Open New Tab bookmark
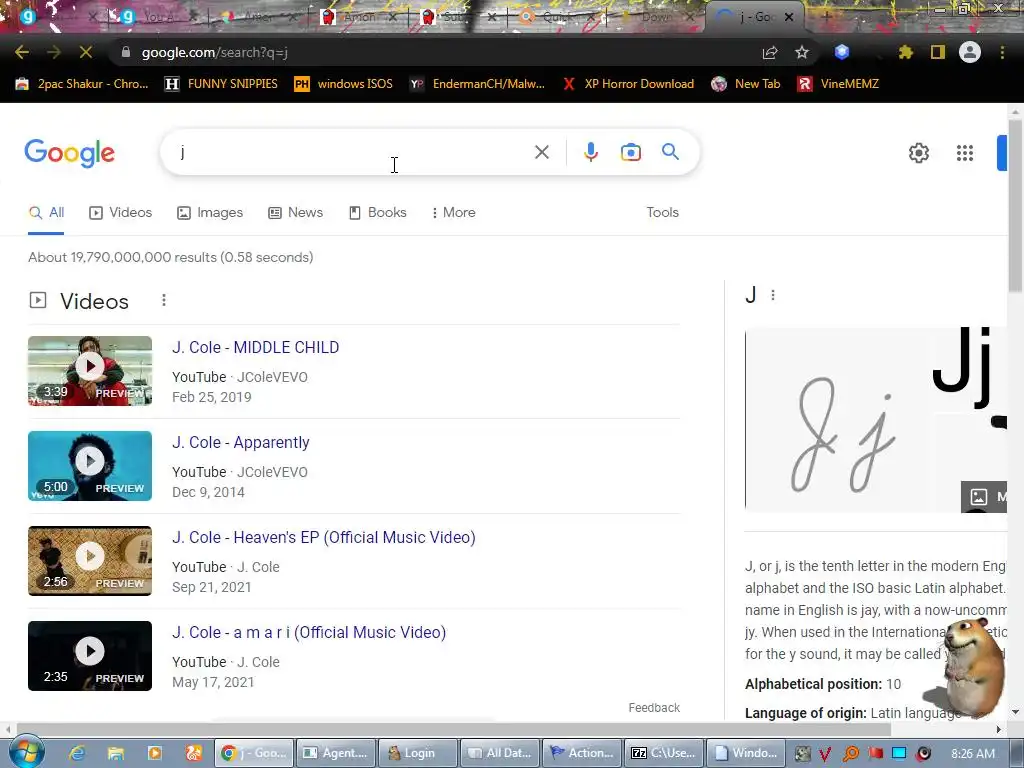The image size is (1024, 768). click(746, 84)
